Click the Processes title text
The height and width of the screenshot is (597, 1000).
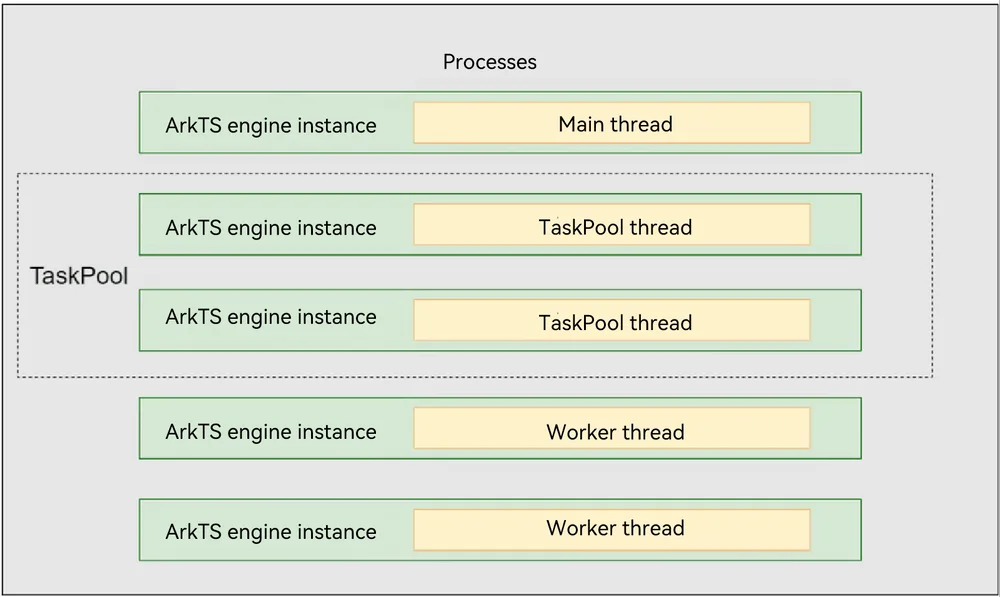click(490, 62)
